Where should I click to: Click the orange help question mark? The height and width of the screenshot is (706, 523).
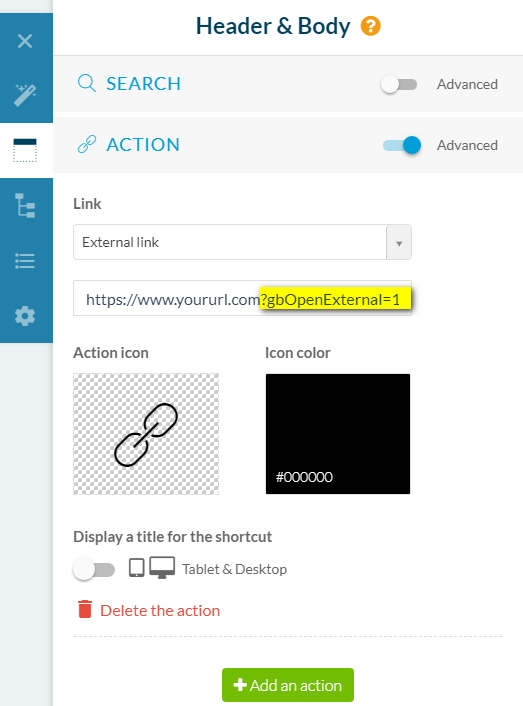[x=370, y=26]
